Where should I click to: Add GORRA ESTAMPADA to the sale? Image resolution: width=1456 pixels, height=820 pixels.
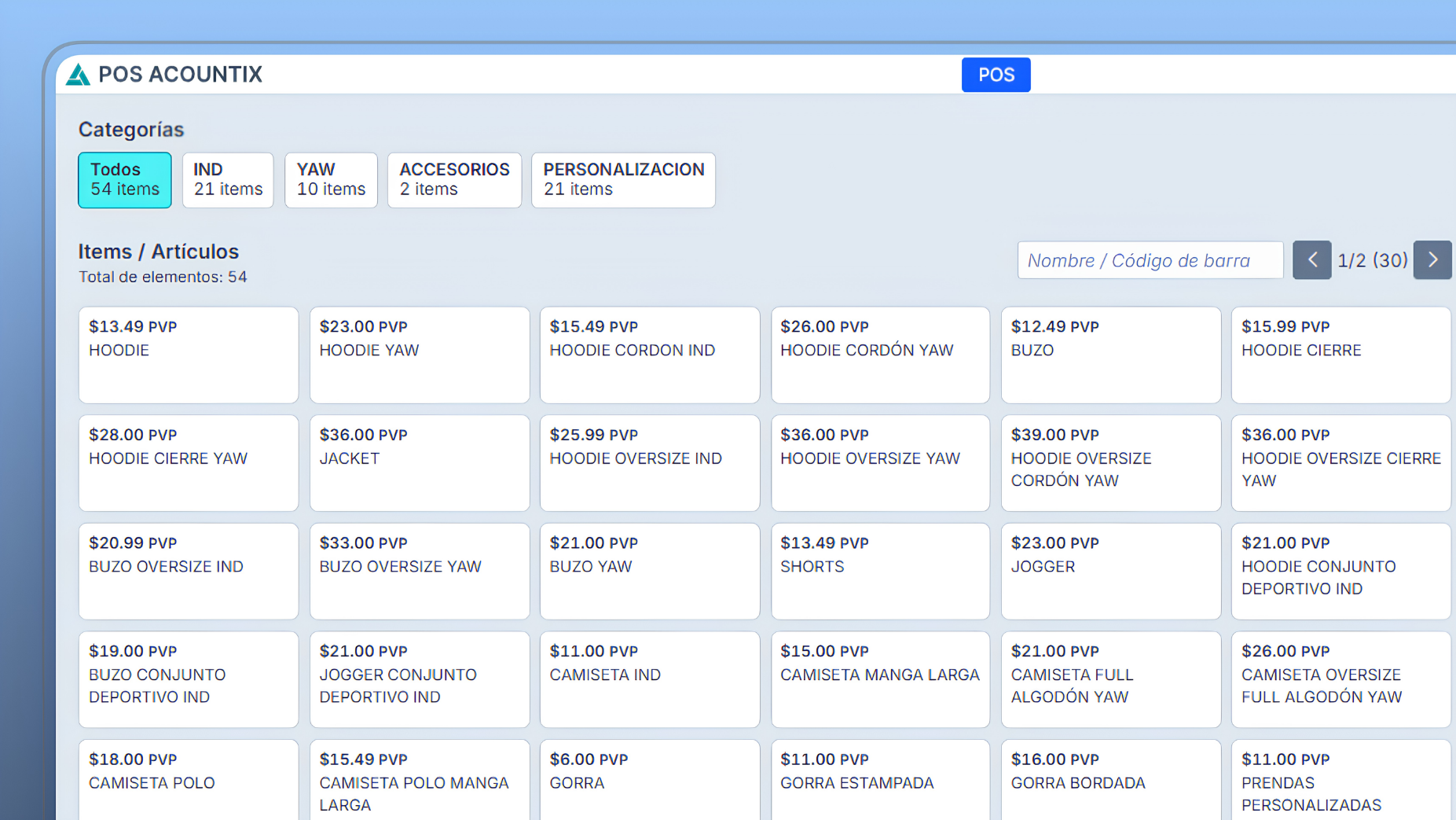click(x=880, y=780)
